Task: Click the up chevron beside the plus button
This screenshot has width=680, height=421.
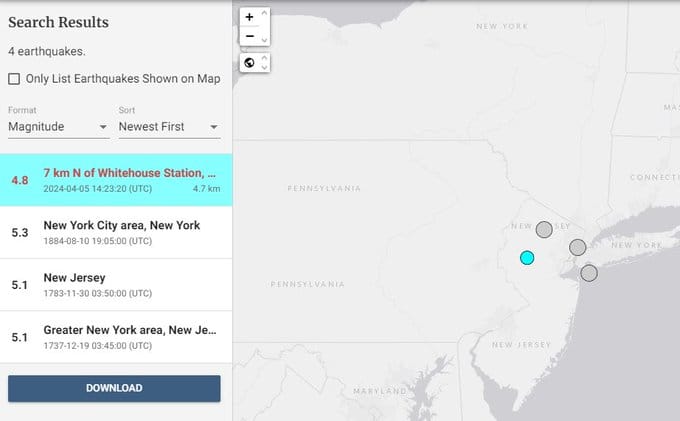Action: [x=264, y=14]
